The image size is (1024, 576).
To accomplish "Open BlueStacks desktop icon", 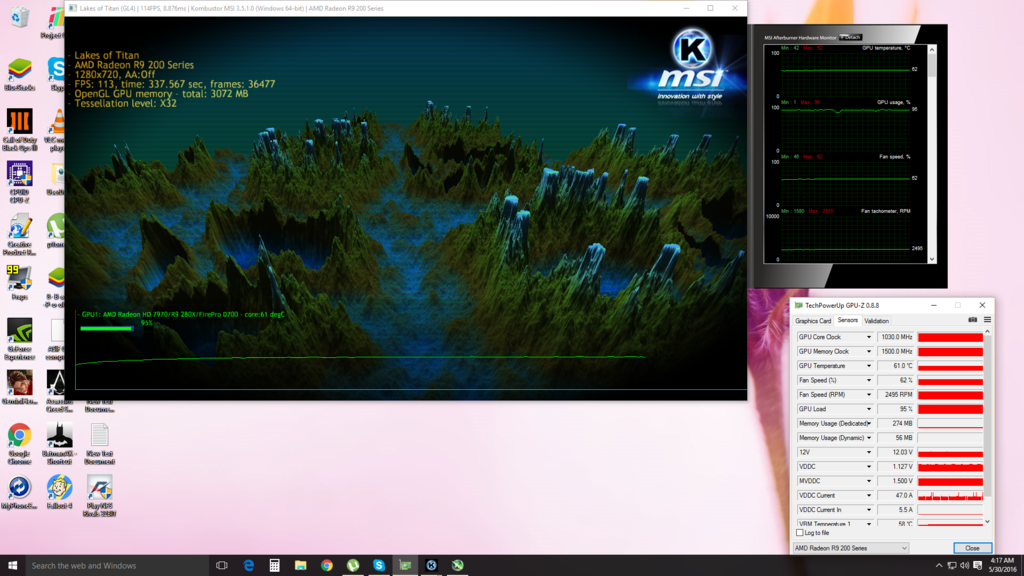I will (20, 74).
